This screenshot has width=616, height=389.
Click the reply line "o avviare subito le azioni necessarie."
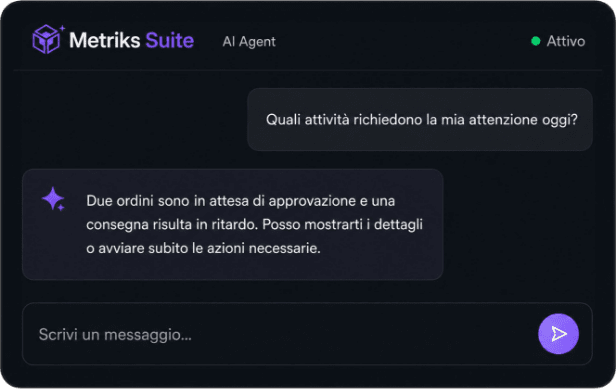pyautogui.click(x=204, y=248)
